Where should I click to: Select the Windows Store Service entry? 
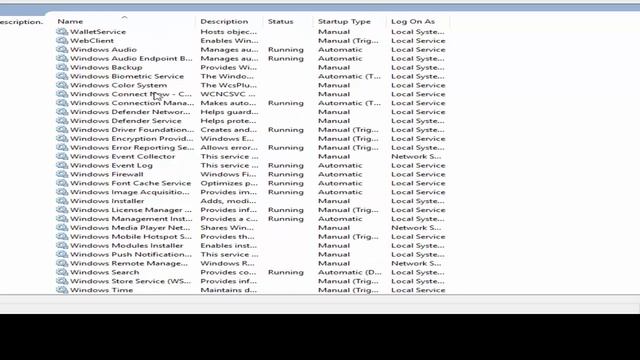click(130, 281)
